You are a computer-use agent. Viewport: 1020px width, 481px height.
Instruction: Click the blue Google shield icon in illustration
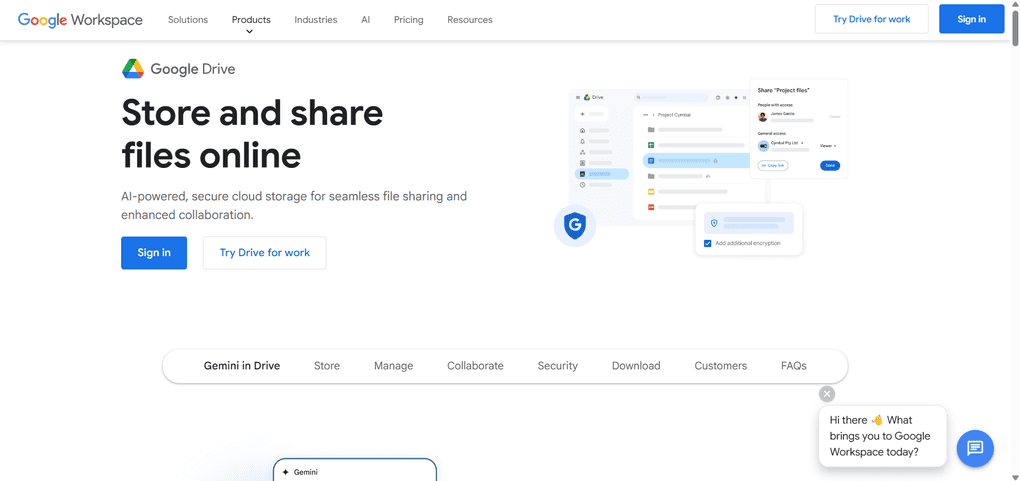click(575, 226)
